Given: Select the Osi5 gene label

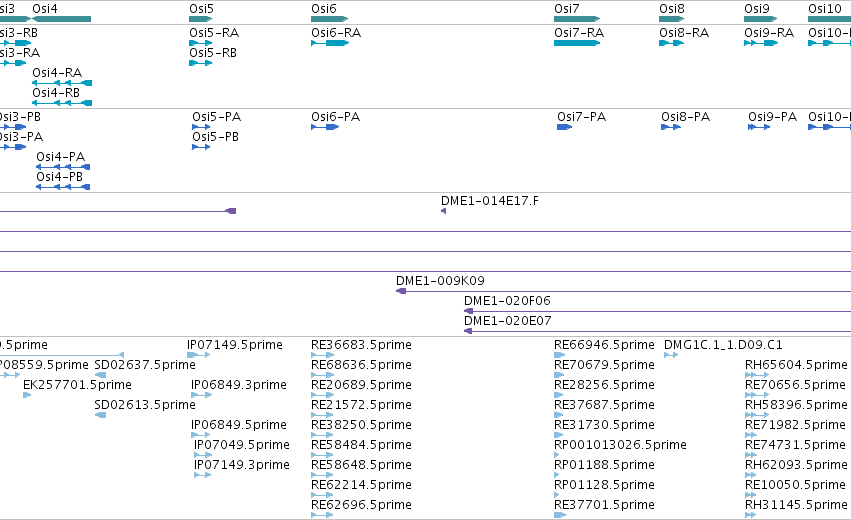Looking at the screenshot, I should point(201,9).
